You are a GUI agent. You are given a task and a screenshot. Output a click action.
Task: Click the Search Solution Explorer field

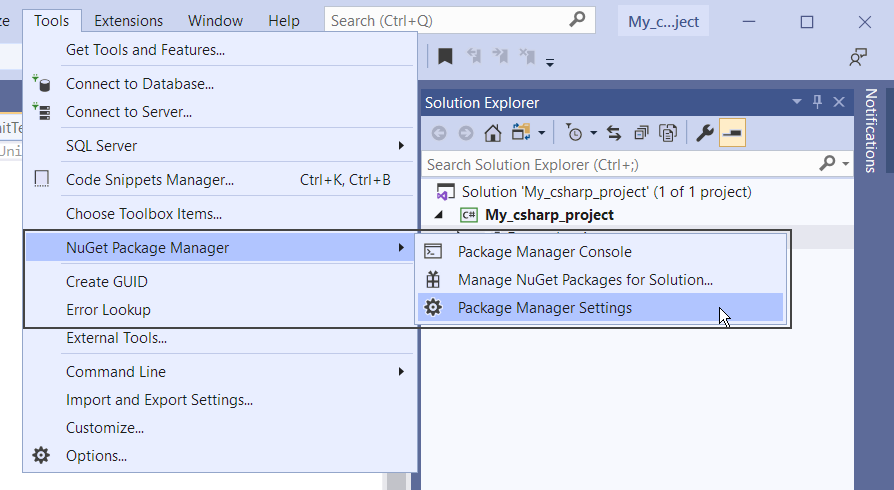click(620, 164)
